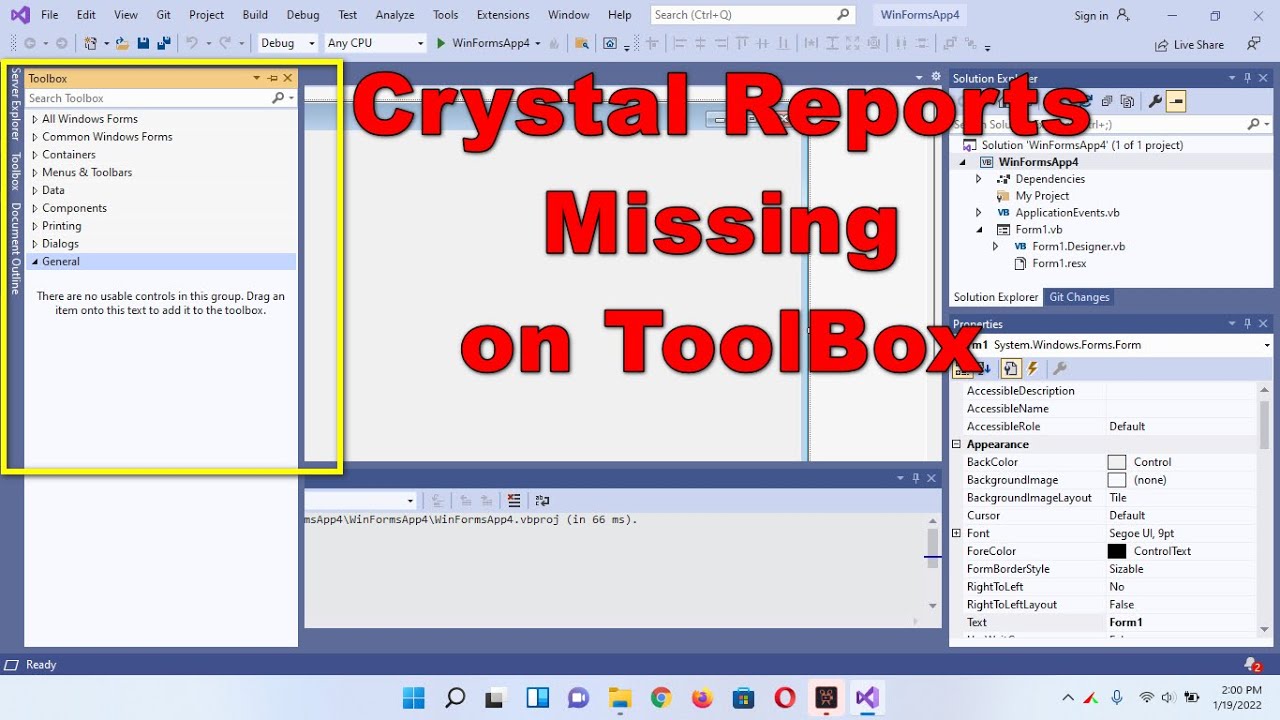The height and width of the screenshot is (720, 1280).
Task: Open the Any CPU platform dropdown
Action: pyautogui.click(x=376, y=43)
